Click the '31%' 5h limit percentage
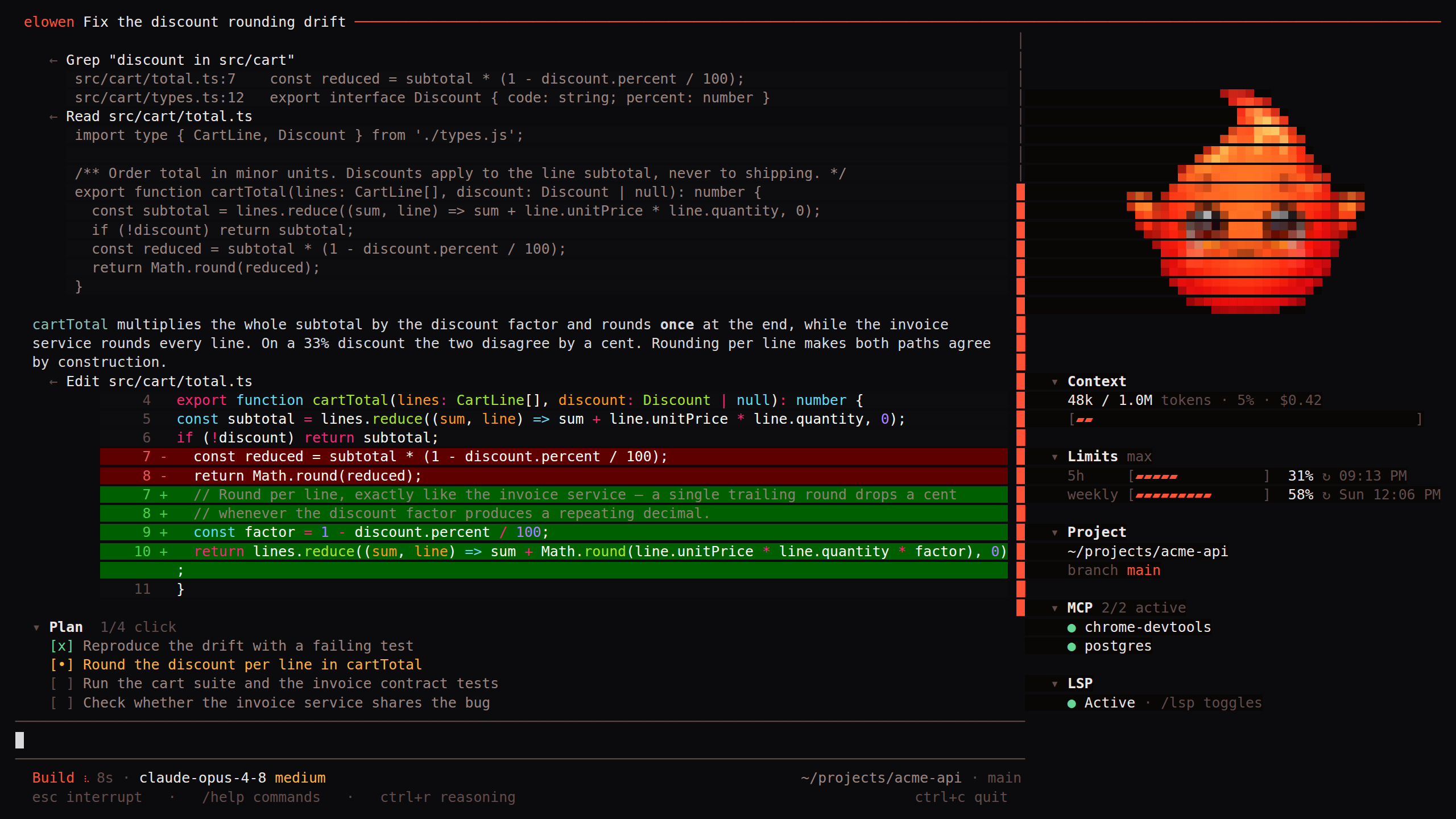1456x819 pixels. click(1301, 476)
